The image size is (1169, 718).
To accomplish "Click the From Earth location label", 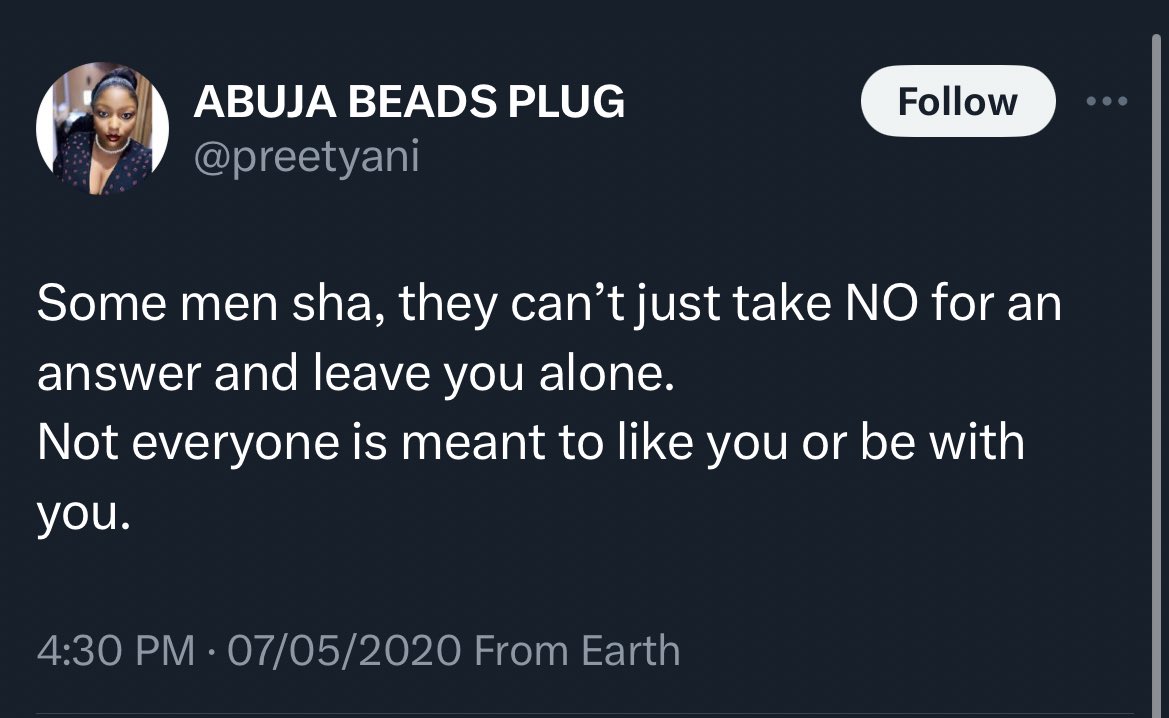I will point(577,651).
